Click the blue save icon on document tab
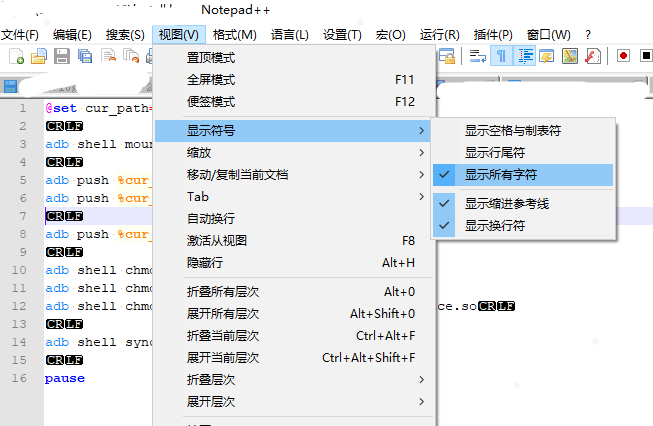This screenshot has height=426, width=653. [x=10, y=87]
